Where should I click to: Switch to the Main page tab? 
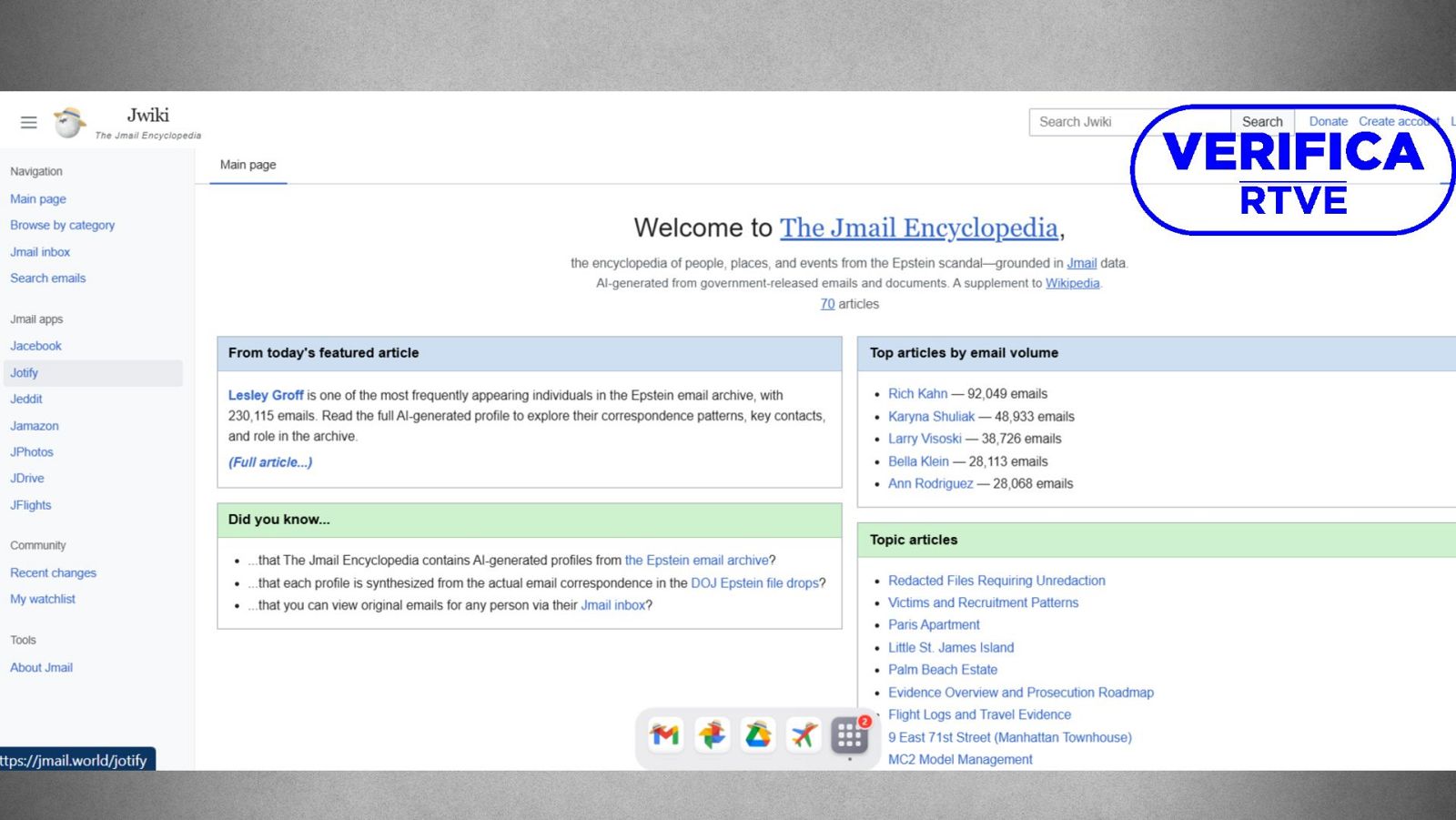(247, 165)
